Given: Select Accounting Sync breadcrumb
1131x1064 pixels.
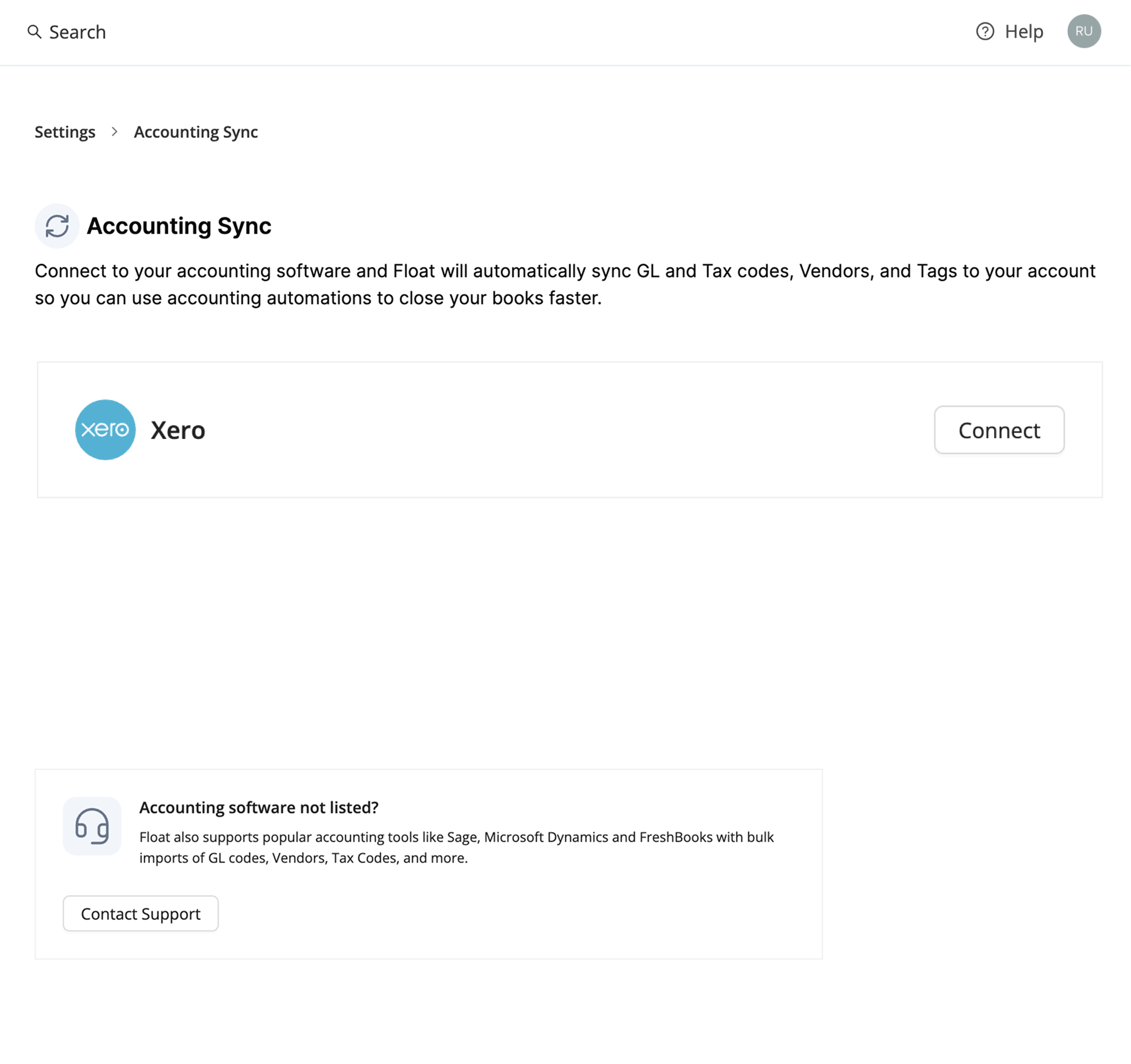Looking at the screenshot, I should (196, 132).
